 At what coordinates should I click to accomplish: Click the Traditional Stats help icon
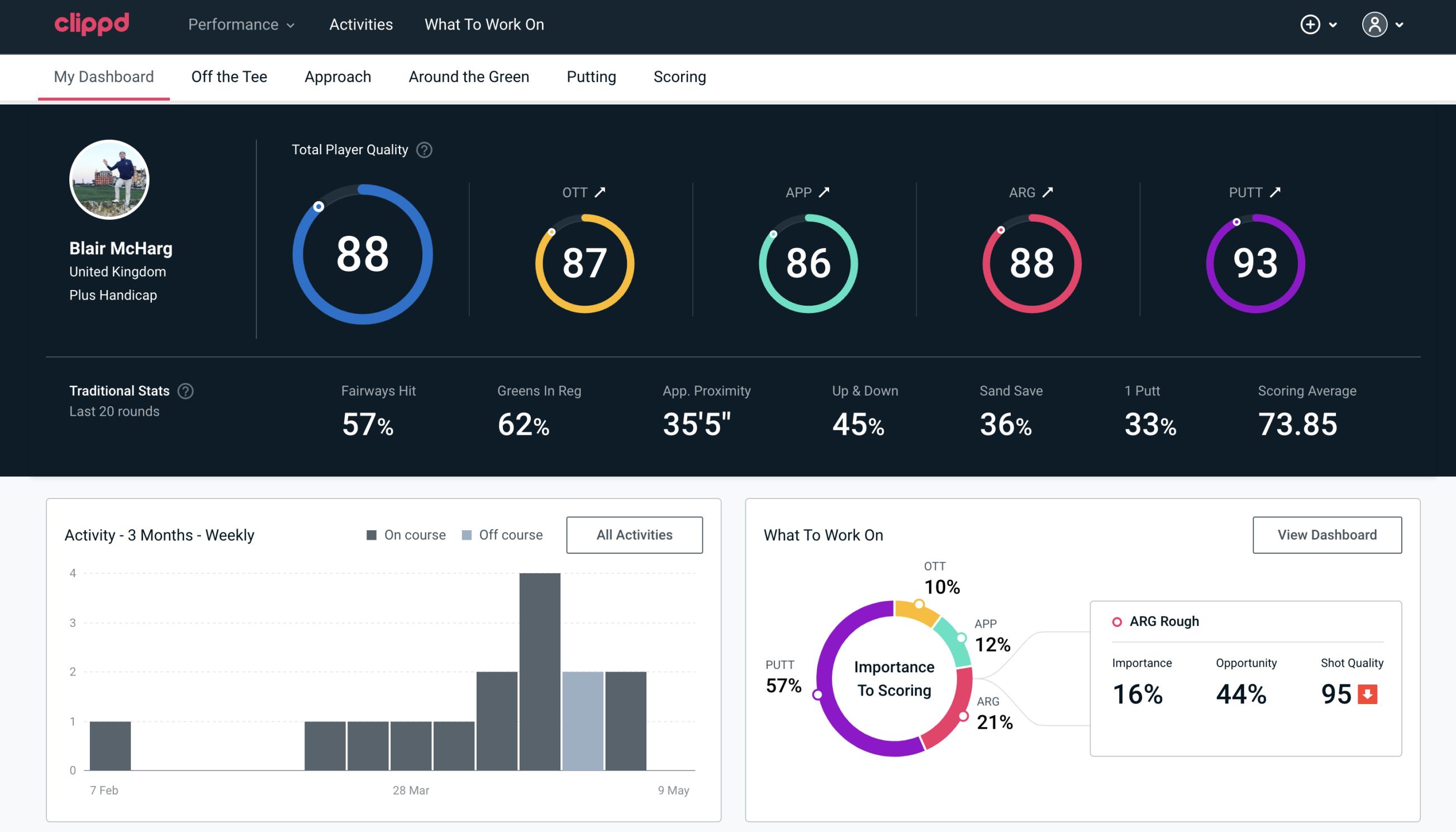(x=186, y=391)
